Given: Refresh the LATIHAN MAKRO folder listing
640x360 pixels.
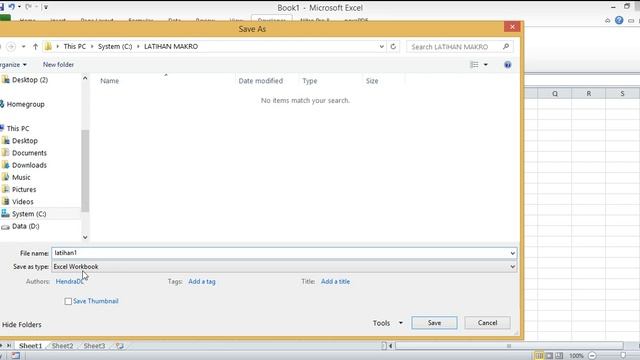Looking at the screenshot, I should pos(393,47).
